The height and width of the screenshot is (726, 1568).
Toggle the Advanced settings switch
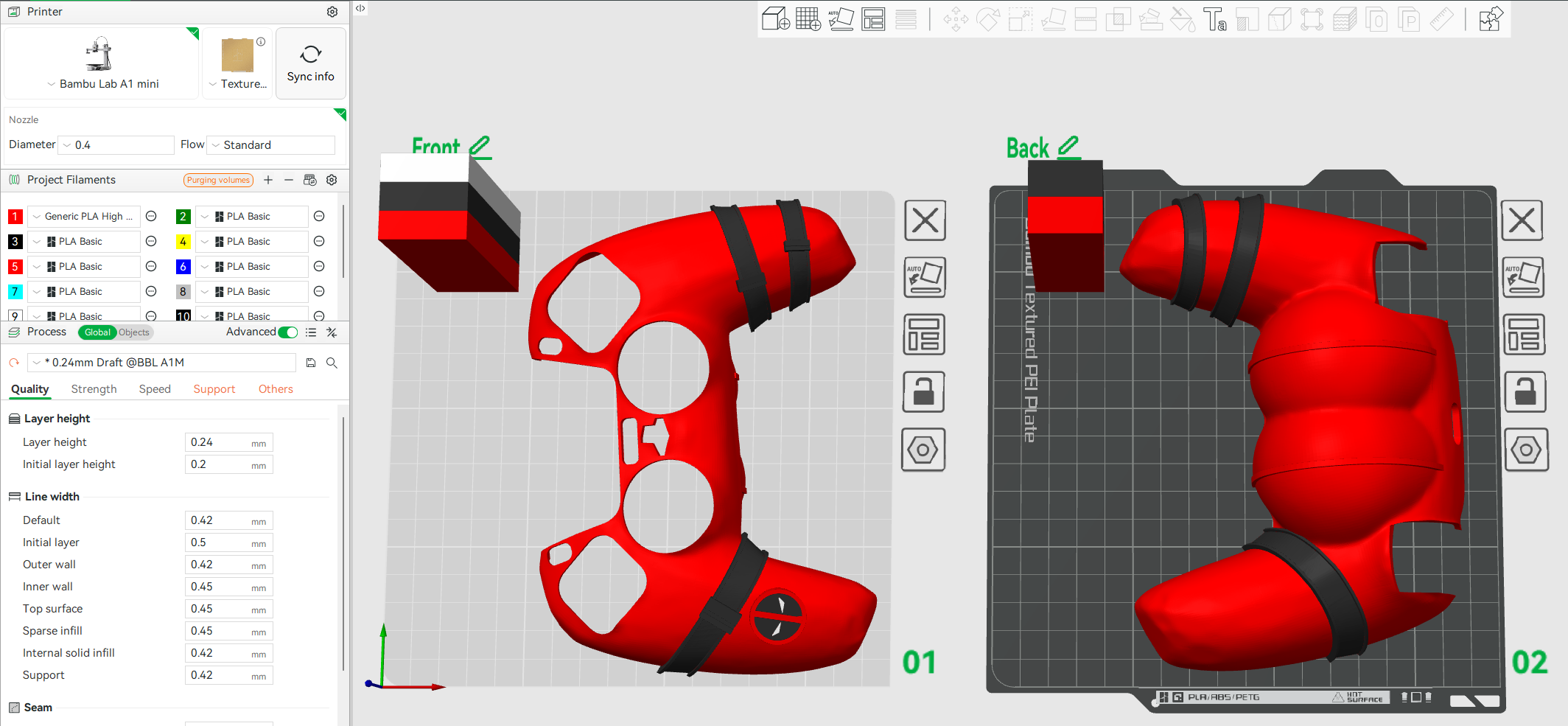[x=288, y=332]
